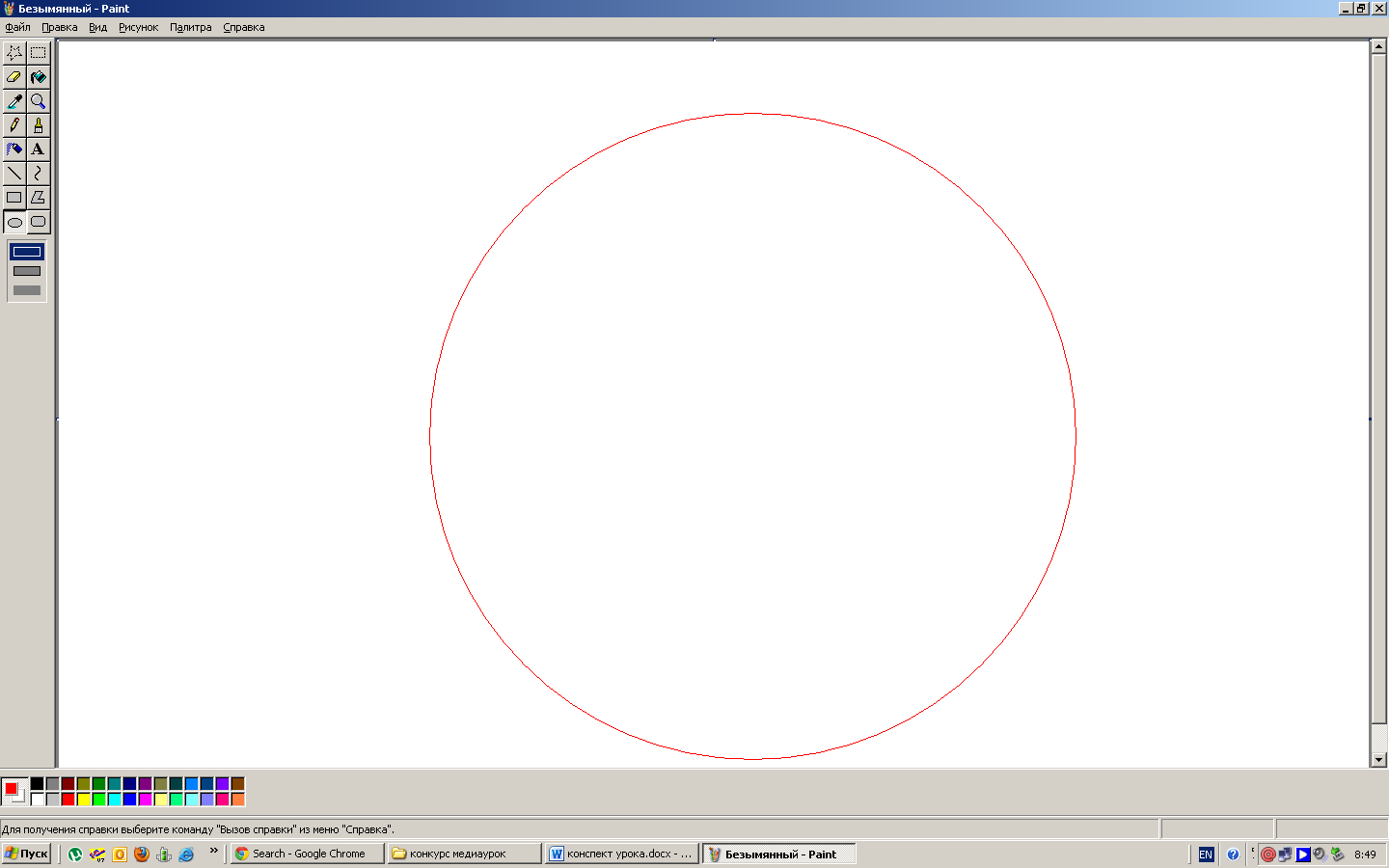
Task: Pick the black color swatch
Action: tap(37, 784)
